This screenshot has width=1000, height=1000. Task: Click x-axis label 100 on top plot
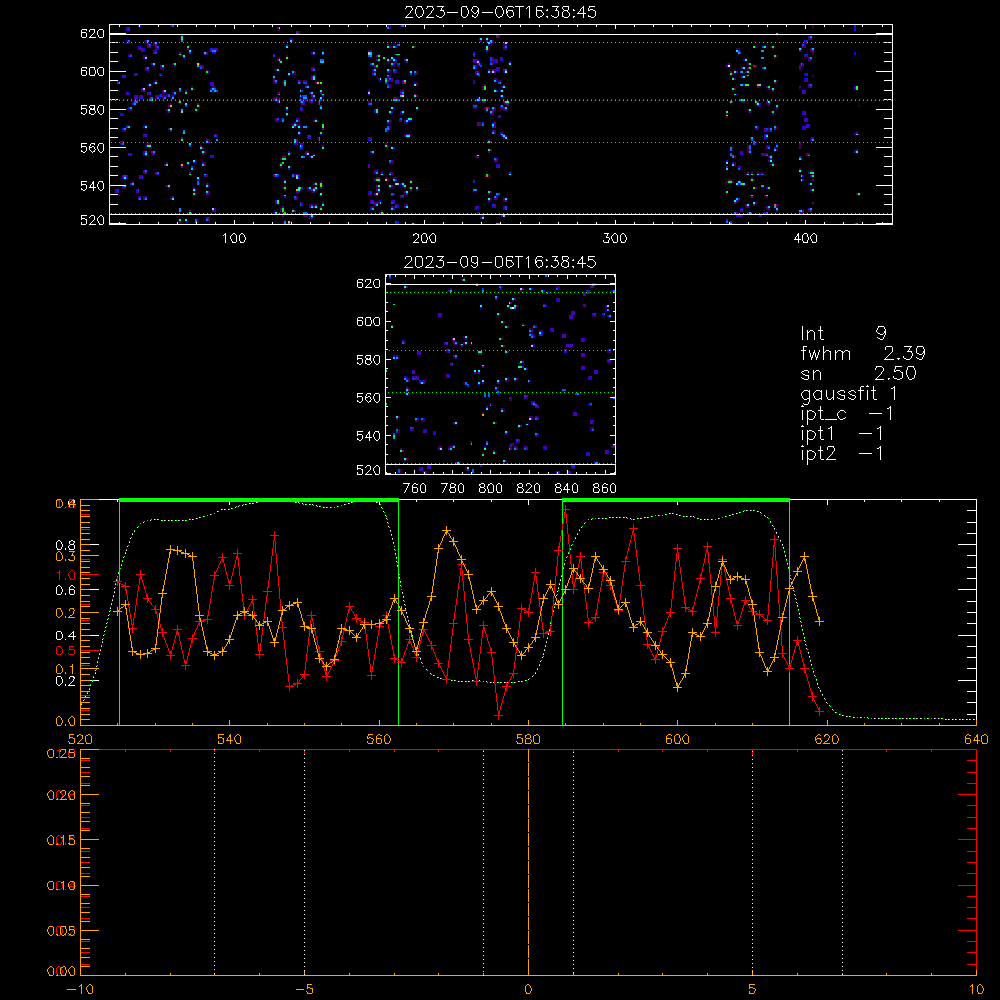(234, 239)
